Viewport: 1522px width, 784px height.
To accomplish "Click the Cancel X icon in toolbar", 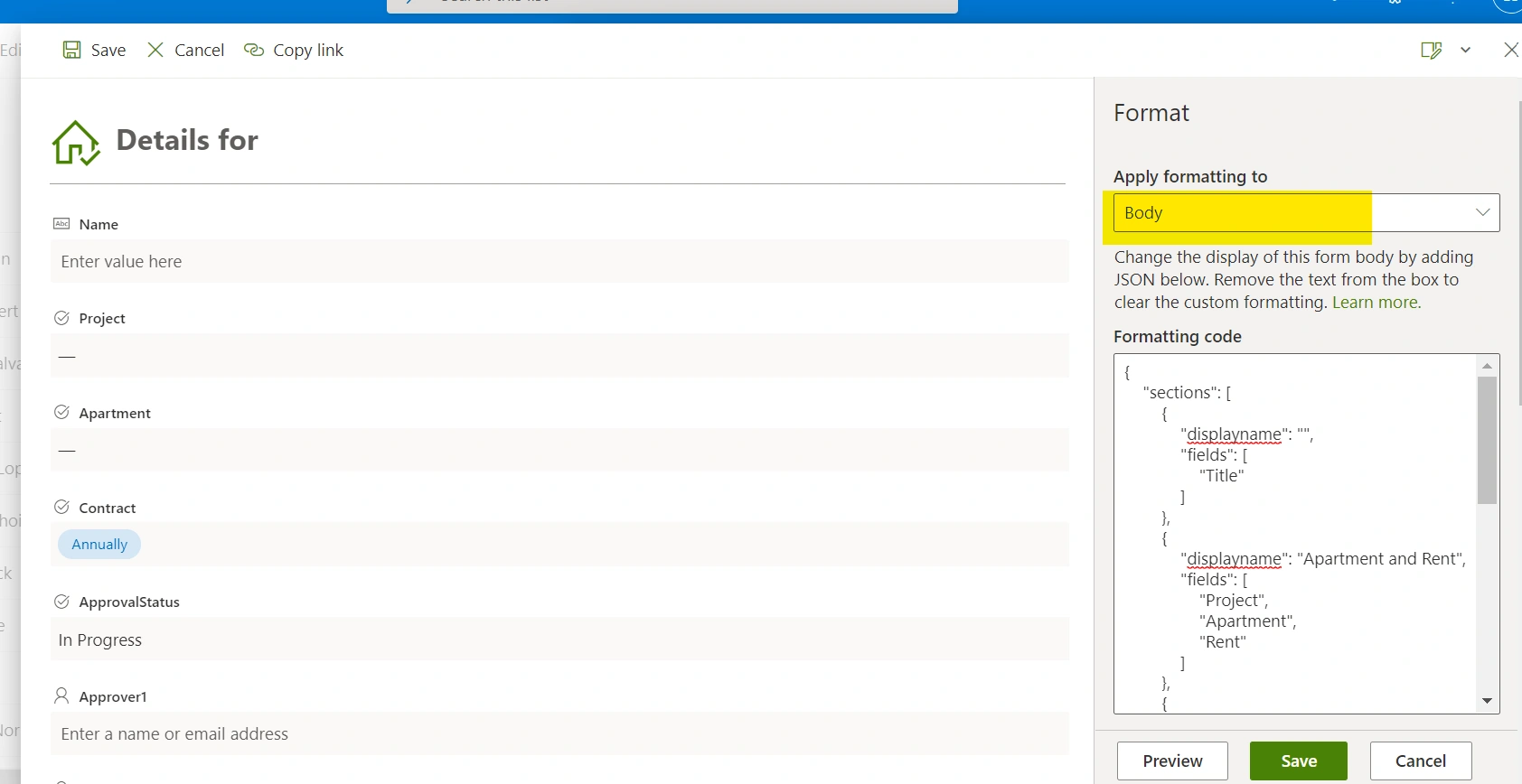I will (155, 50).
